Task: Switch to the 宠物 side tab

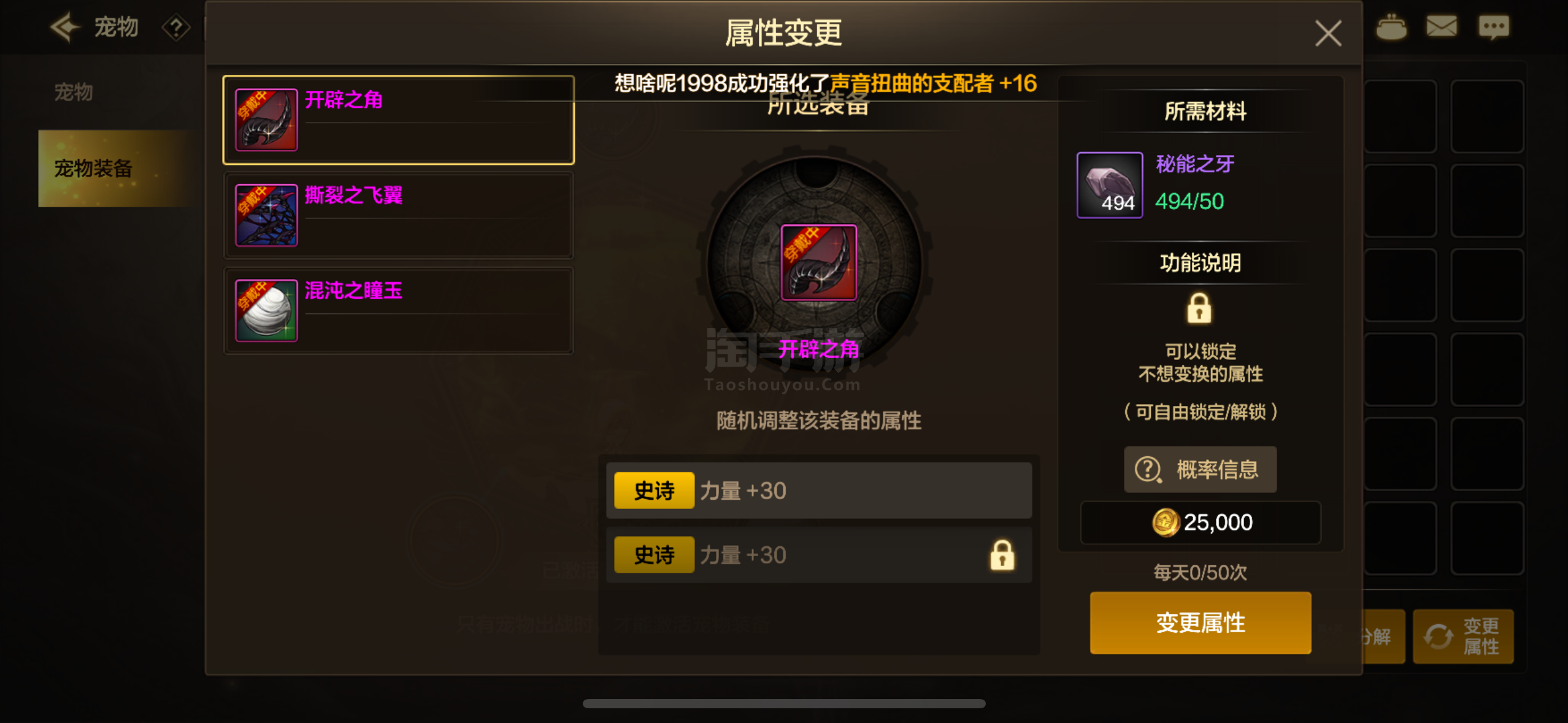Action: click(x=74, y=92)
